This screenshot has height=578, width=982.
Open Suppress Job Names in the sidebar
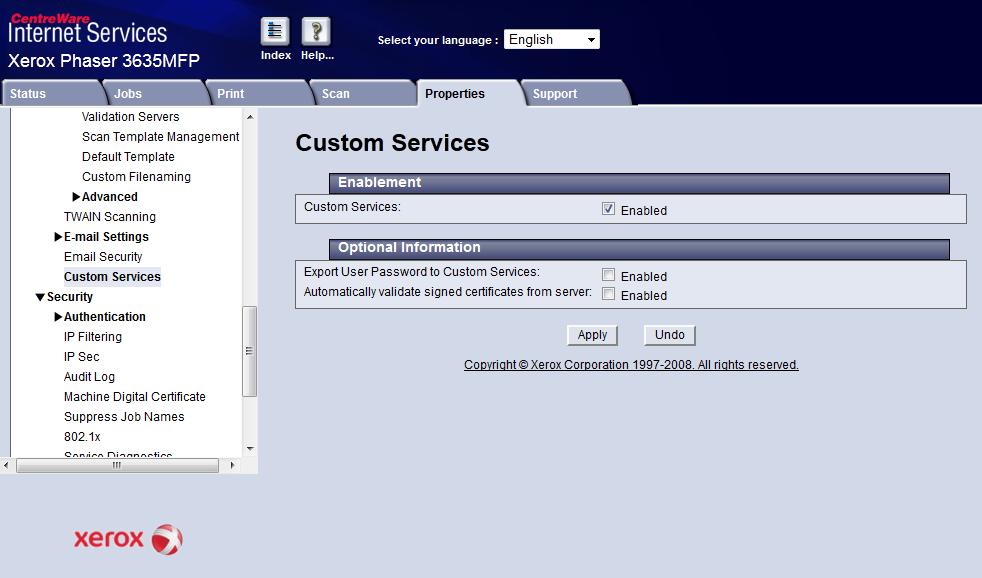124,417
